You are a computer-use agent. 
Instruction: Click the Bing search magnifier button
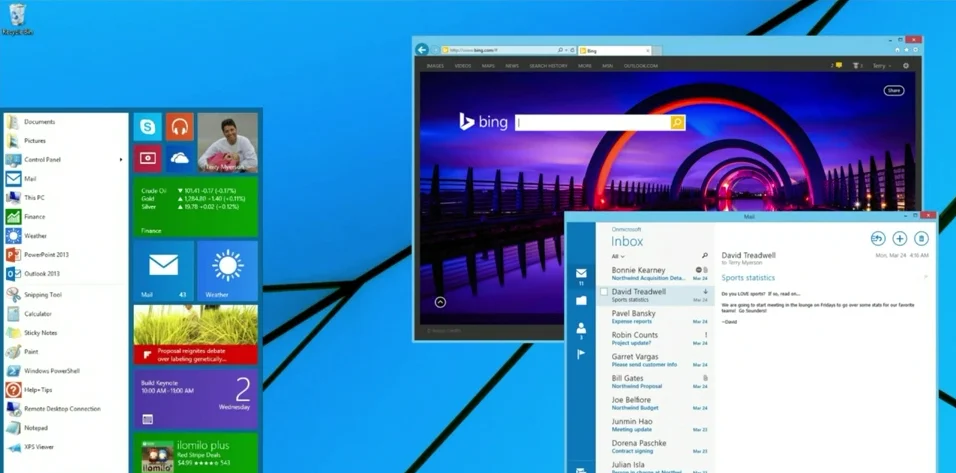(x=677, y=122)
